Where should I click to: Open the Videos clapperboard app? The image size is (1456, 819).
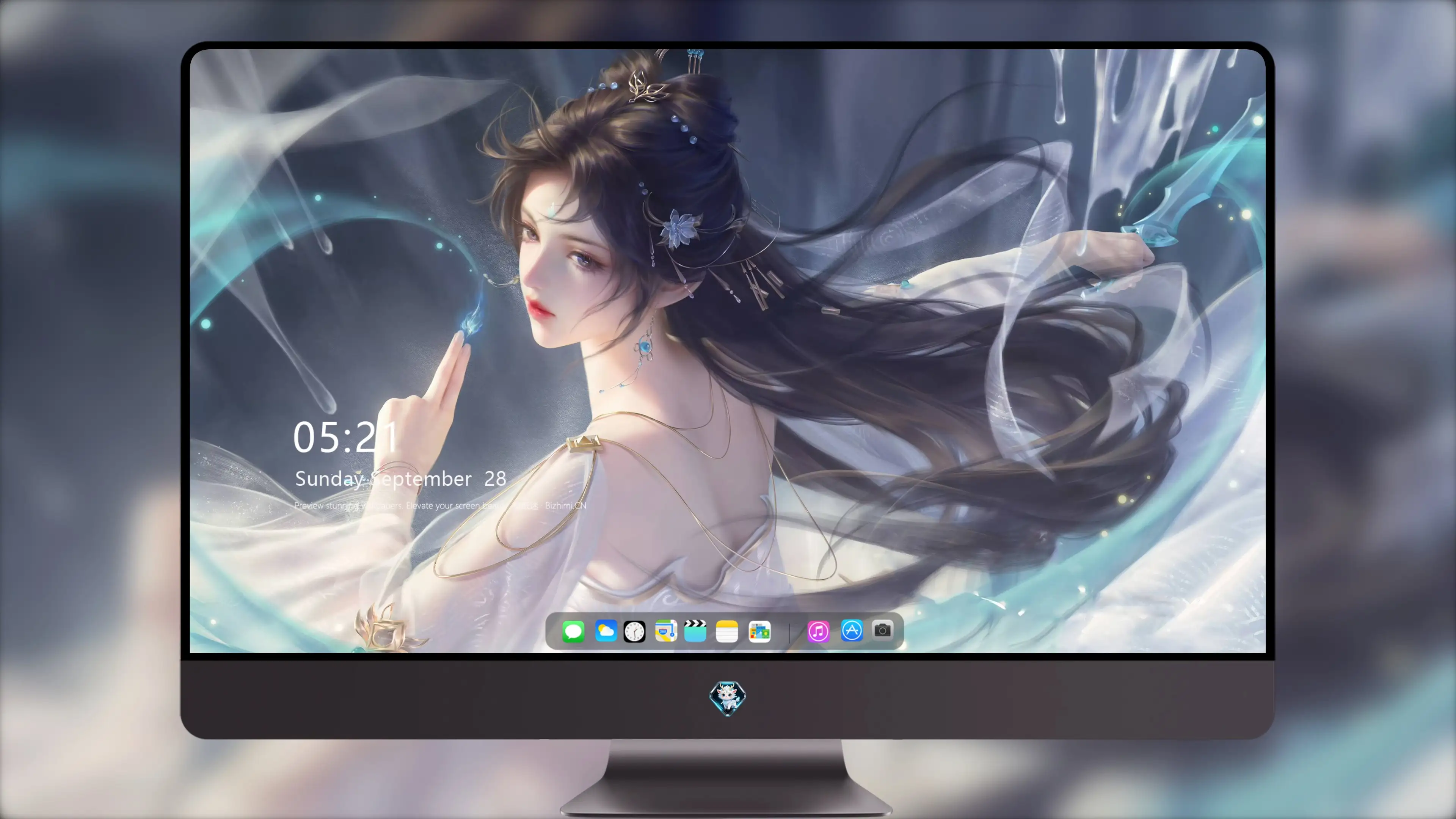click(695, 631)
